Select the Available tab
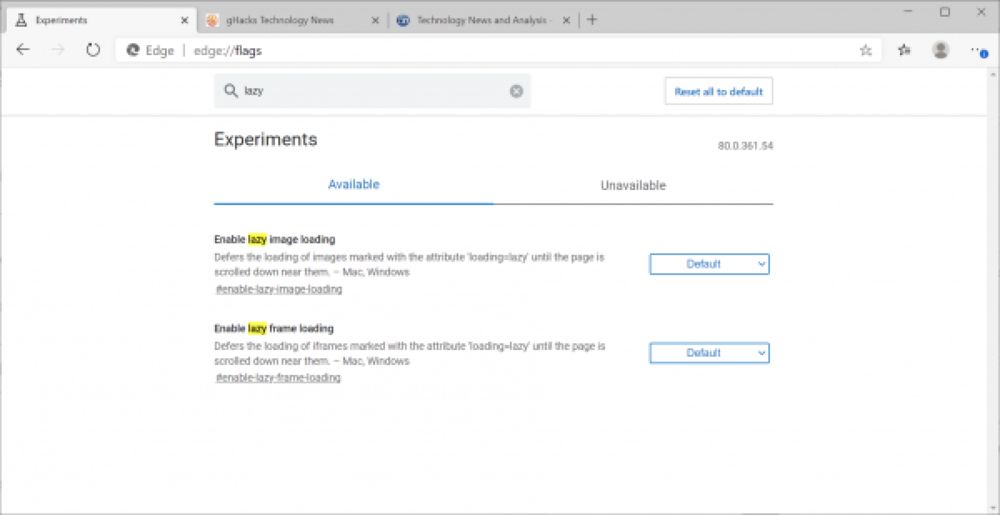 354,185
